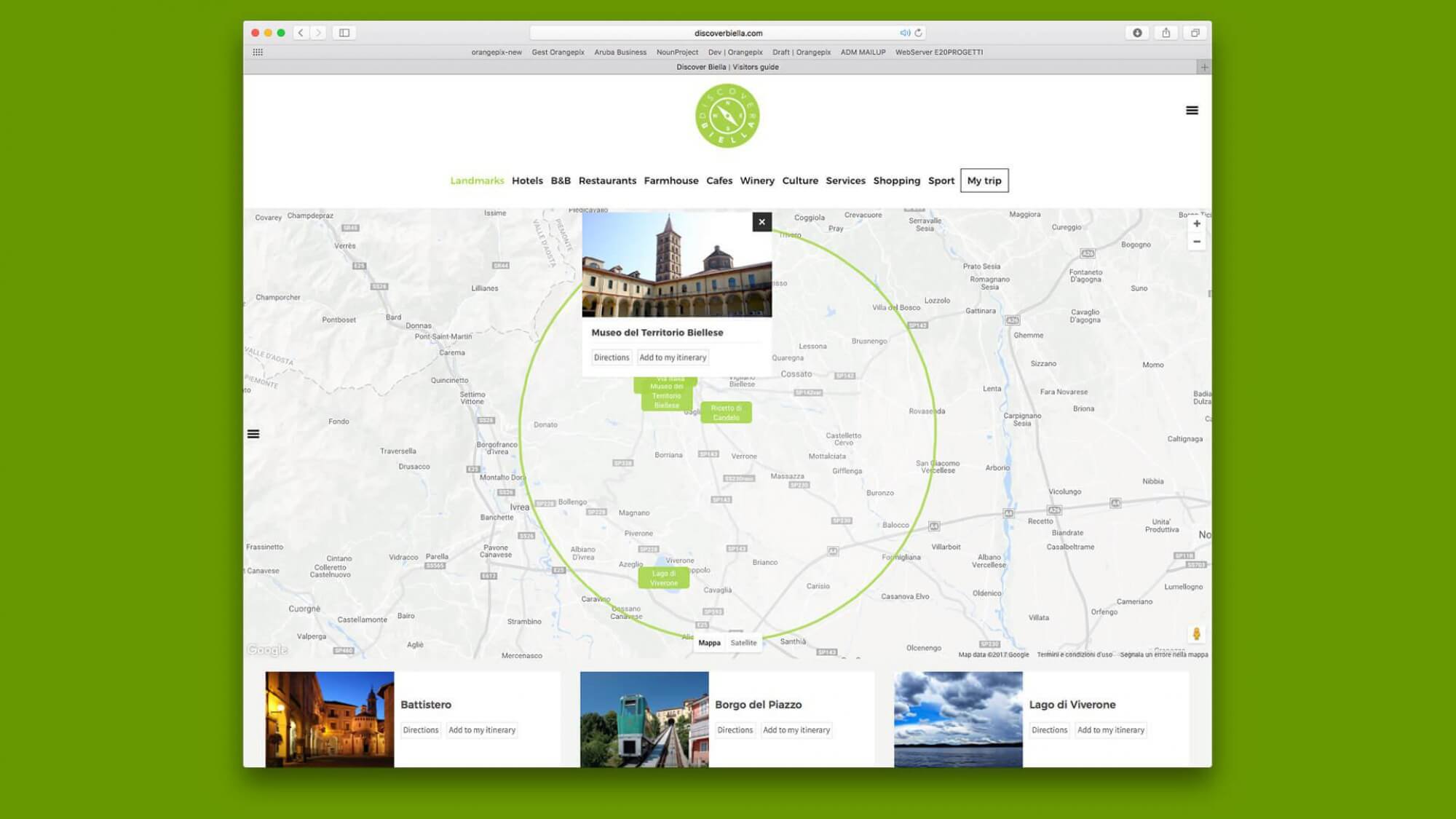Image resolution: width=1456 pixels, height=819 pixels.
Task: Zoom out on the map
Action: click(1197, 242)
